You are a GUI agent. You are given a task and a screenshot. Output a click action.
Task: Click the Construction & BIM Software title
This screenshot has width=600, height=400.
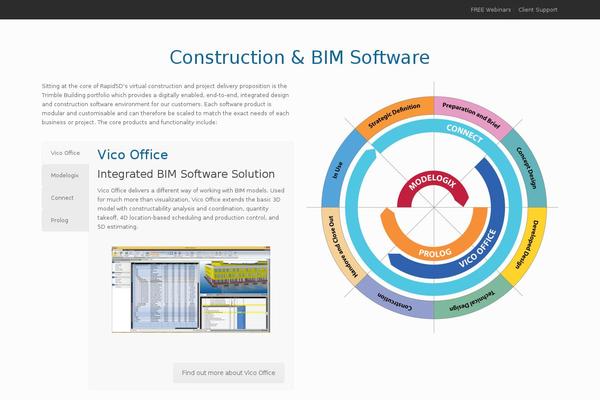coord(300,57)
